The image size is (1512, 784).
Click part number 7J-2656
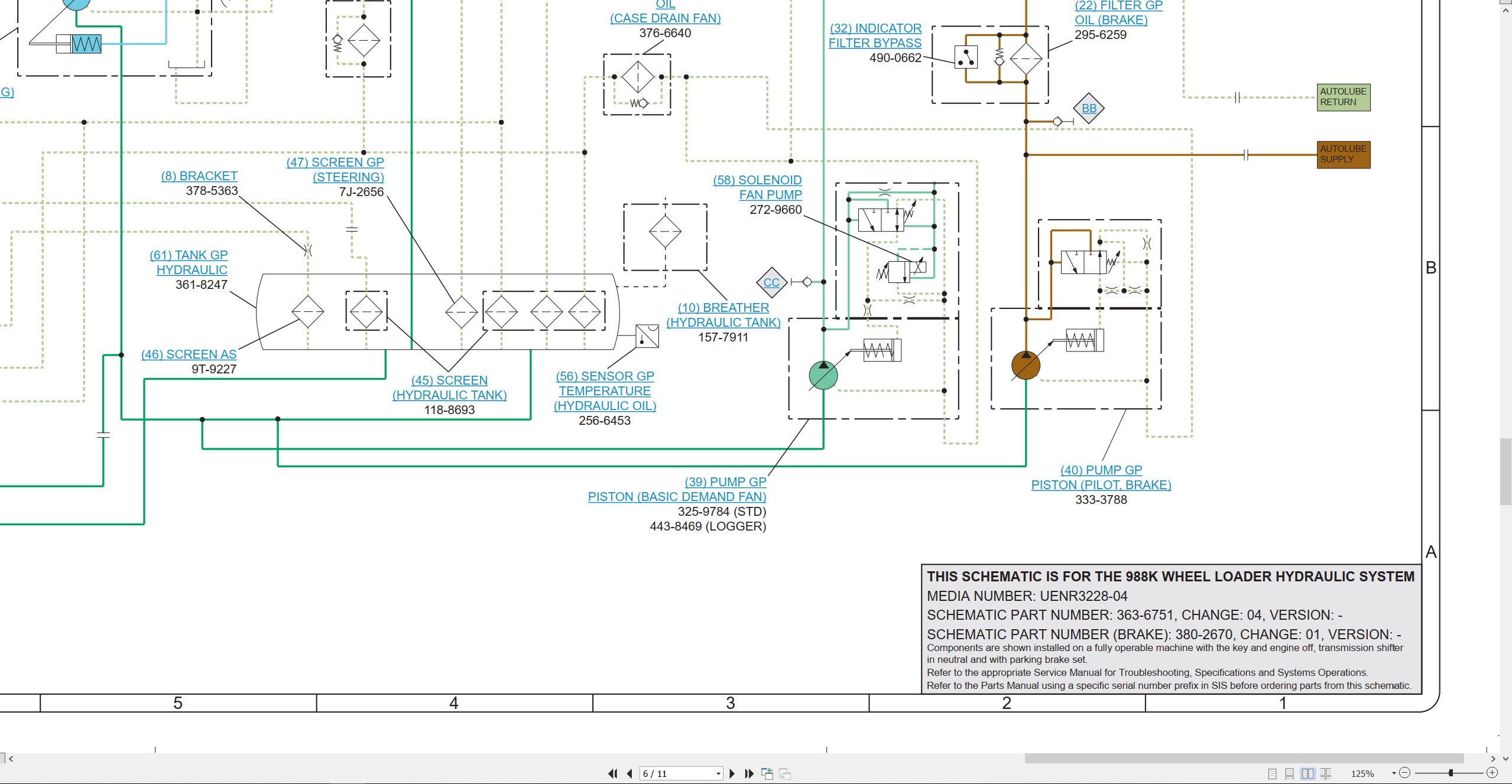pyautogui.click(x=361, y=192)
